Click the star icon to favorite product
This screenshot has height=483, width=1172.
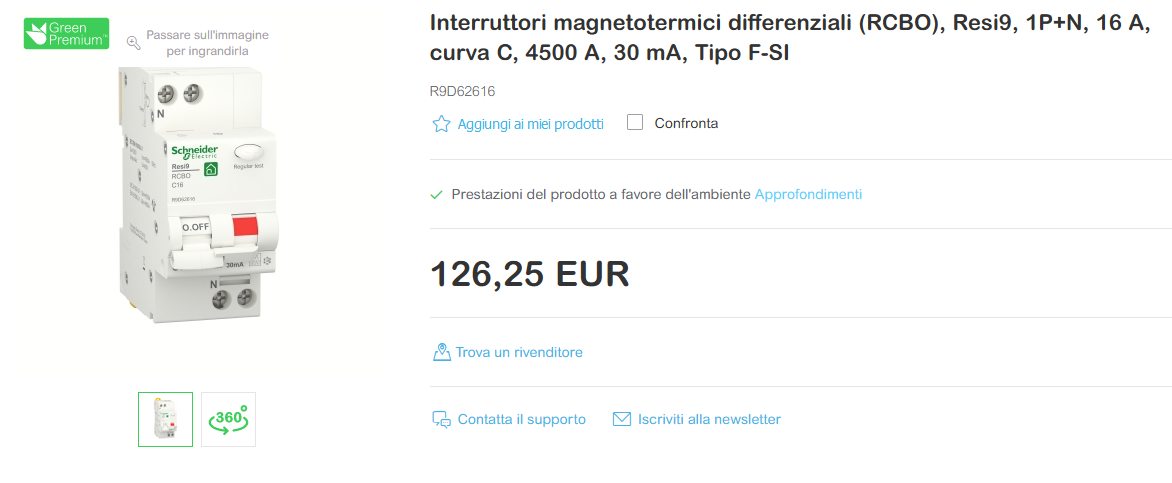pos(441,124)
